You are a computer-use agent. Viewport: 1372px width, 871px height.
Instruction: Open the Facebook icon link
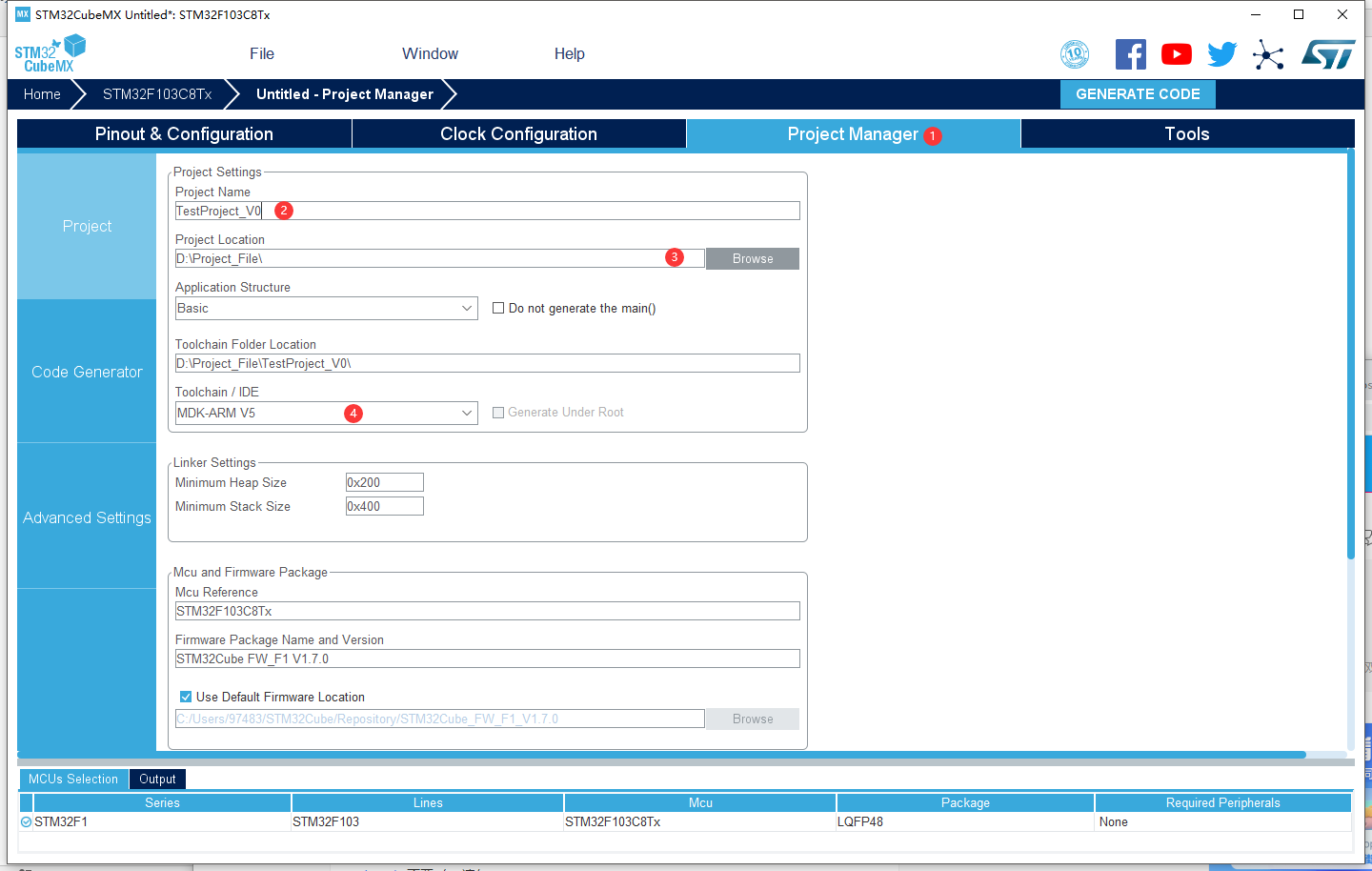point(1131,54)
